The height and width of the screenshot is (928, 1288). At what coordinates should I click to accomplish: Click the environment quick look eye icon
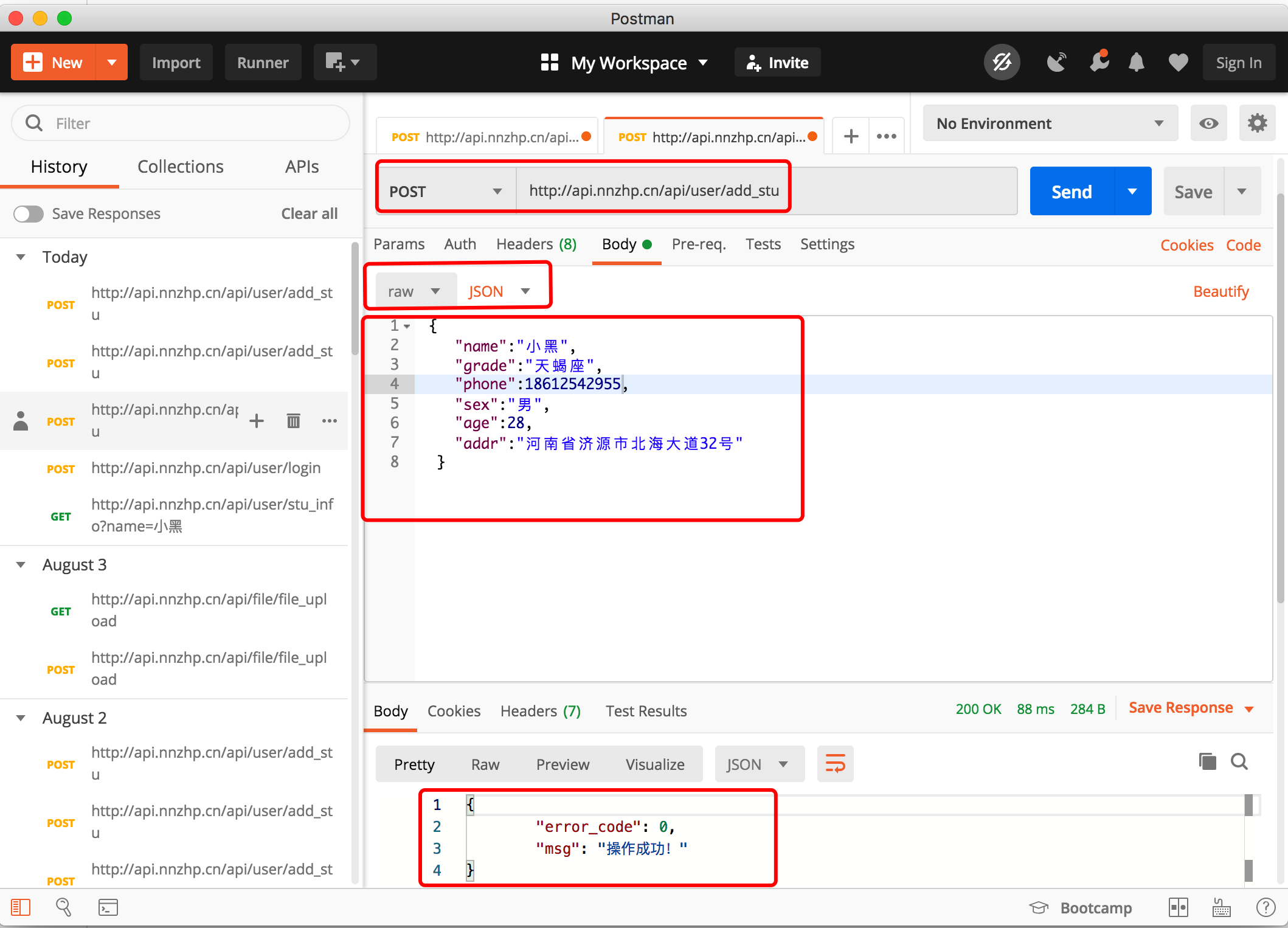[x=1208, y=123]
